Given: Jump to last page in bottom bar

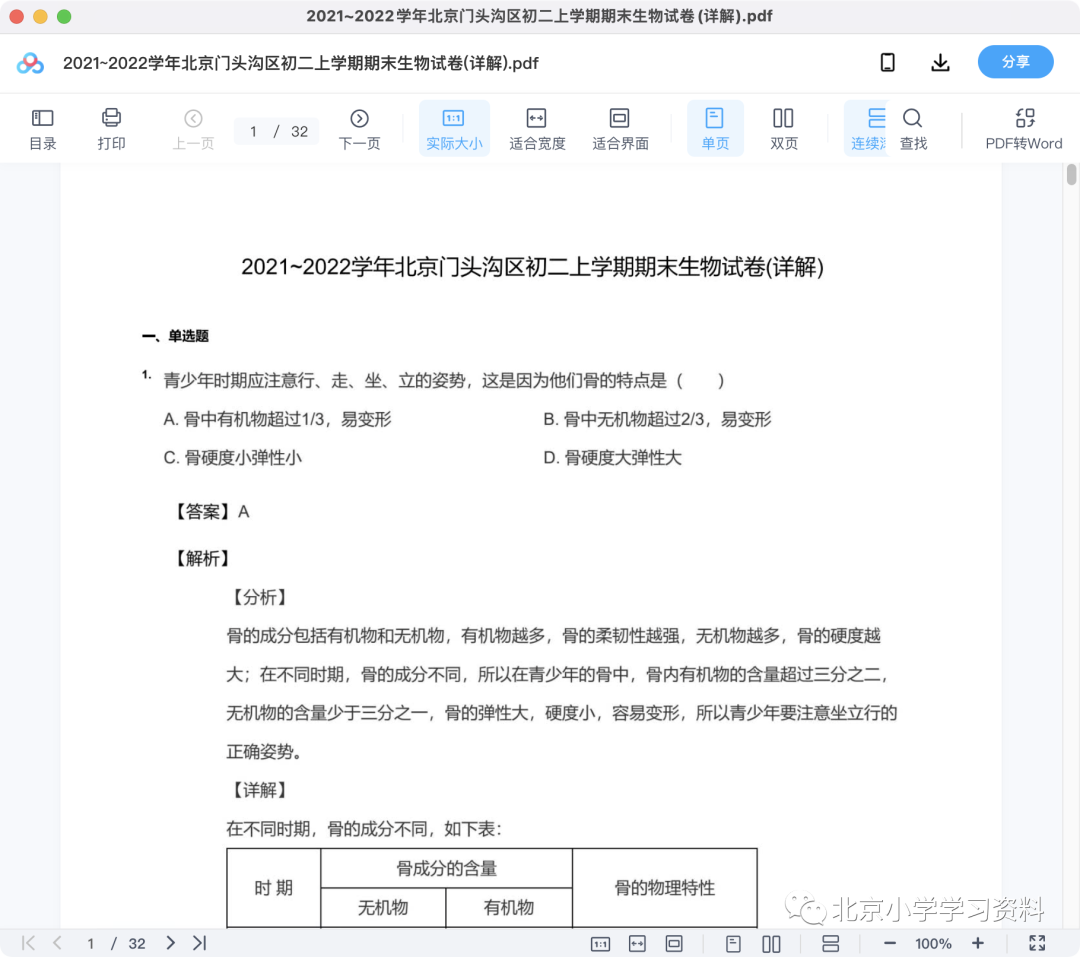Looking at the screenshot, I should point(200,943).
